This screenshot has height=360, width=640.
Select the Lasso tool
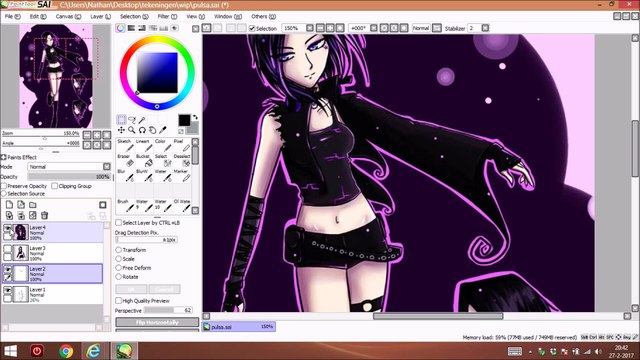point(132,120)
